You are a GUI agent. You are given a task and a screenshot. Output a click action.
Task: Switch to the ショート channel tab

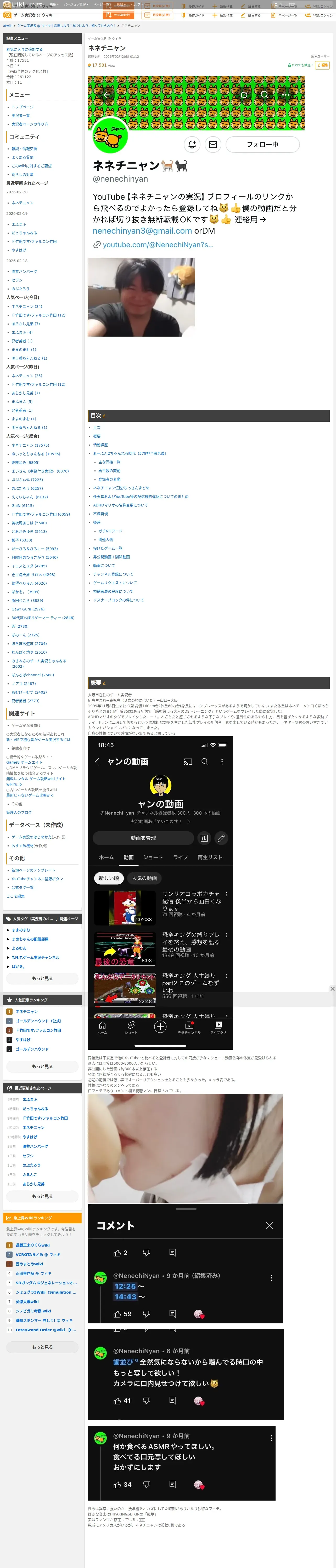click(x=153, y=857)
